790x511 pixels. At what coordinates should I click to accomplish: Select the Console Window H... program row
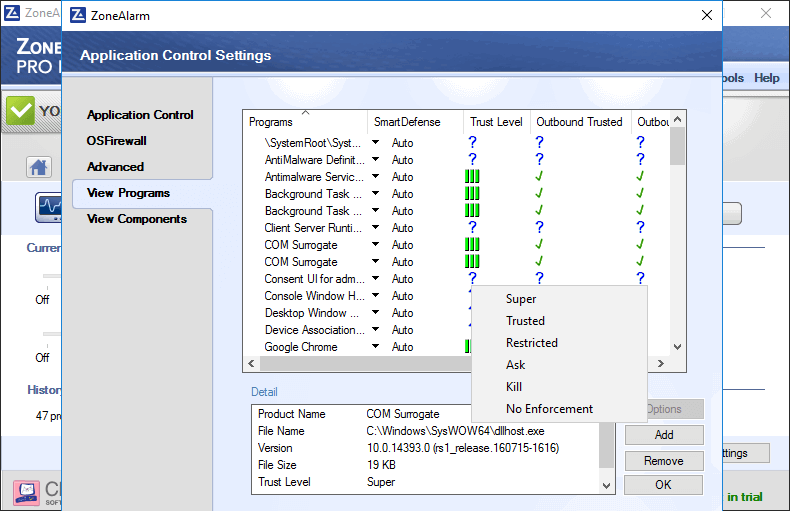314,296
